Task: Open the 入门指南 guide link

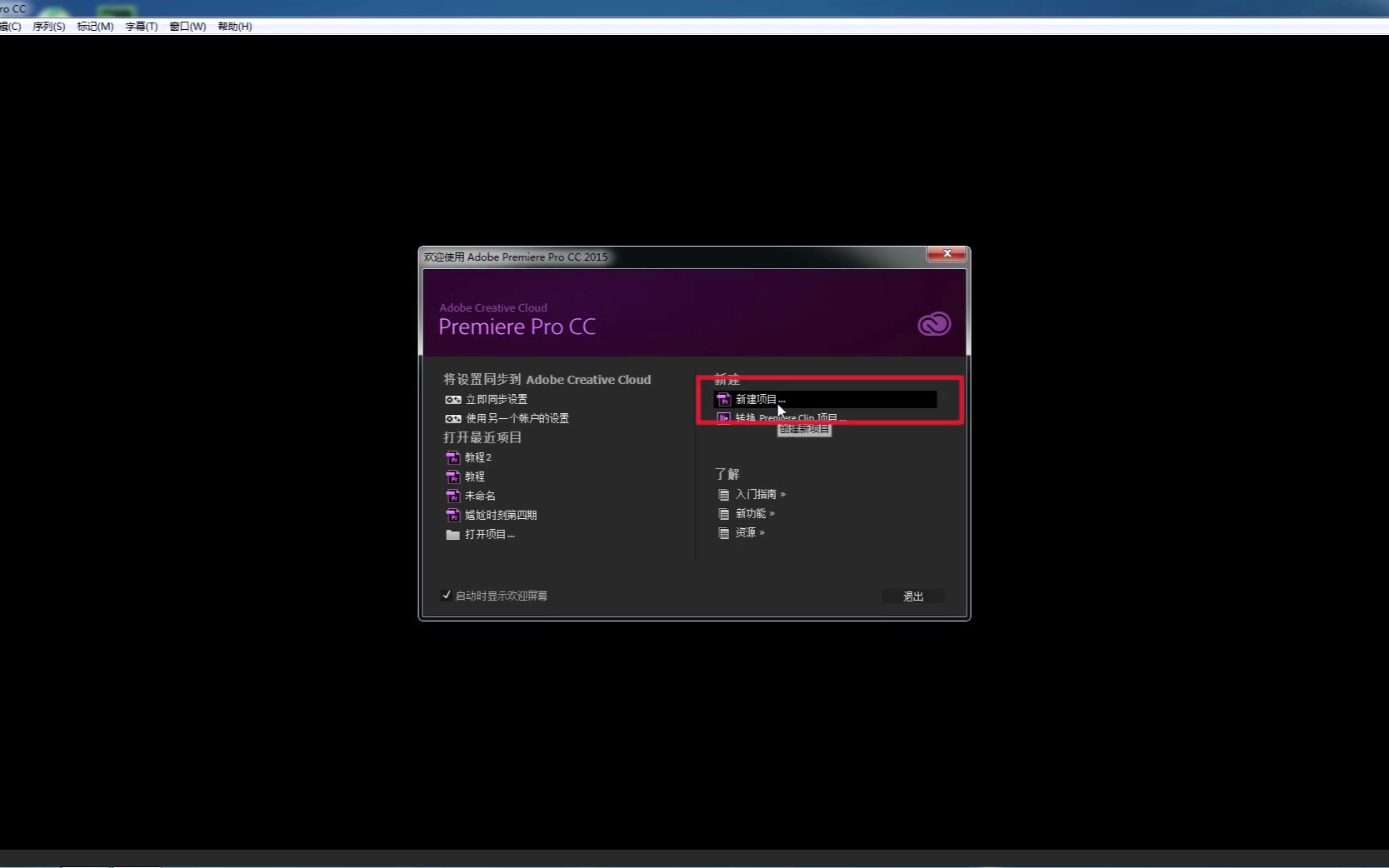Action: pos(760,495)
